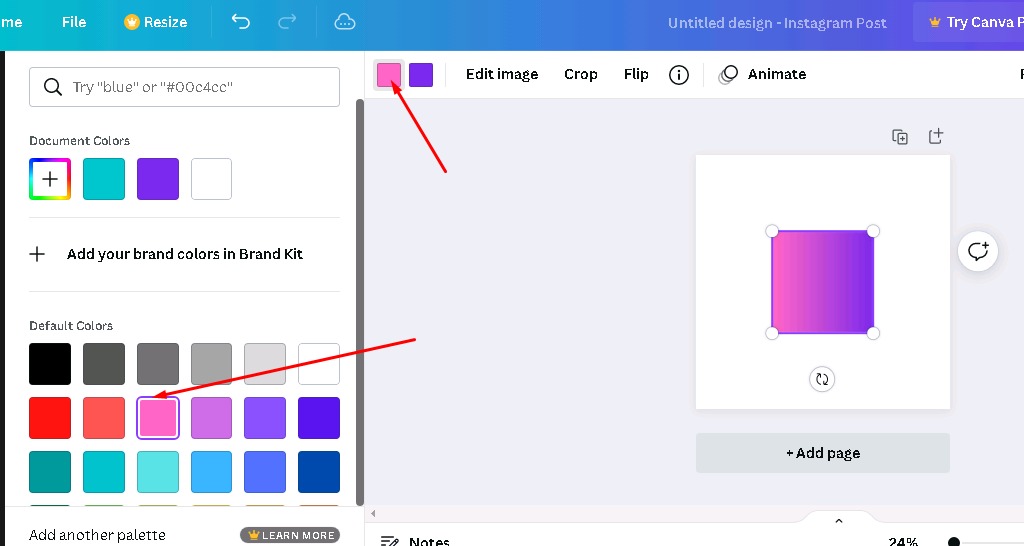Open the Resize option

[155, 22]
